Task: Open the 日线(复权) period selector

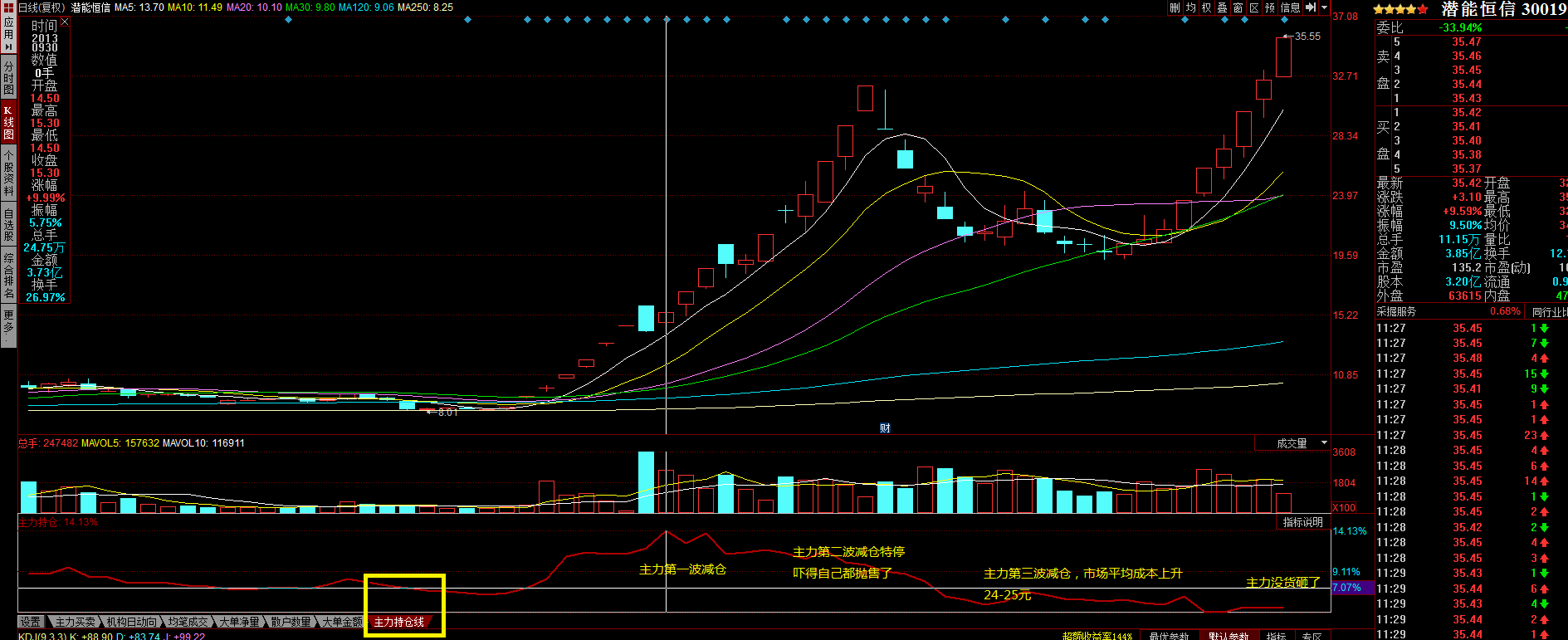Action: 42,7
